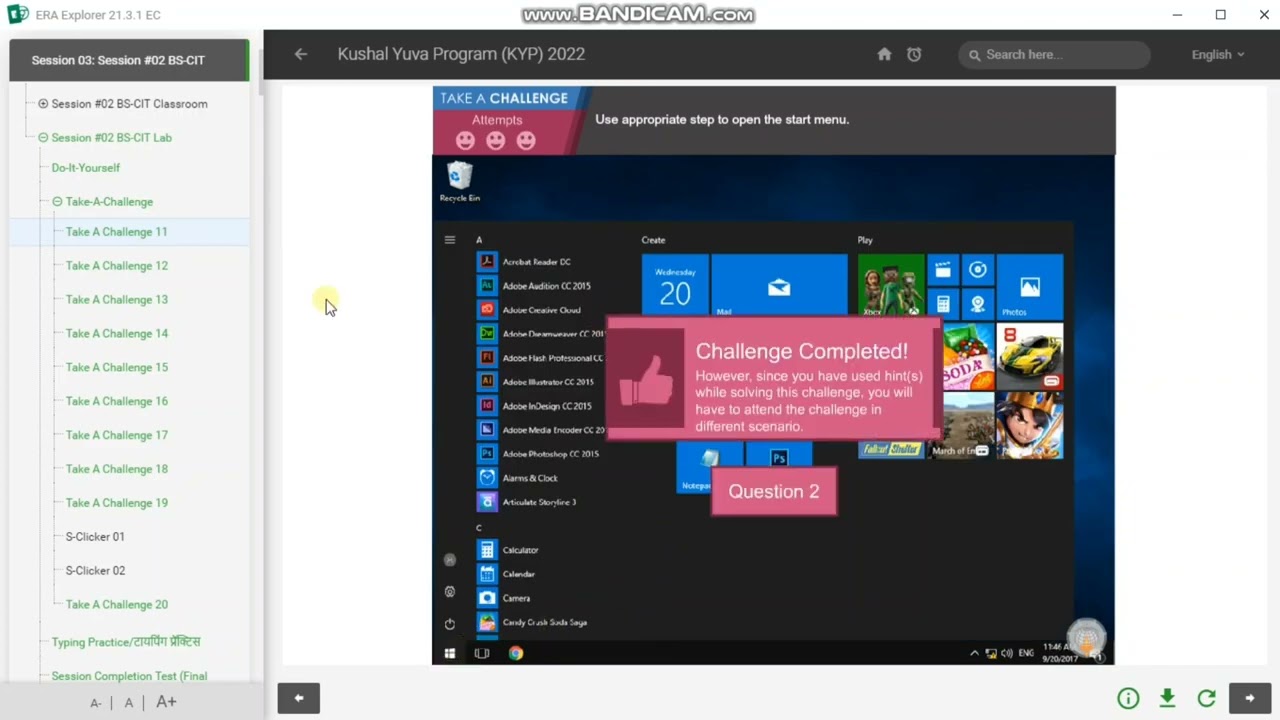Screen dimensions: 1280x720
Task: Collapse Session #02 BS-CIT Lab node
Action: coord(43,138)
